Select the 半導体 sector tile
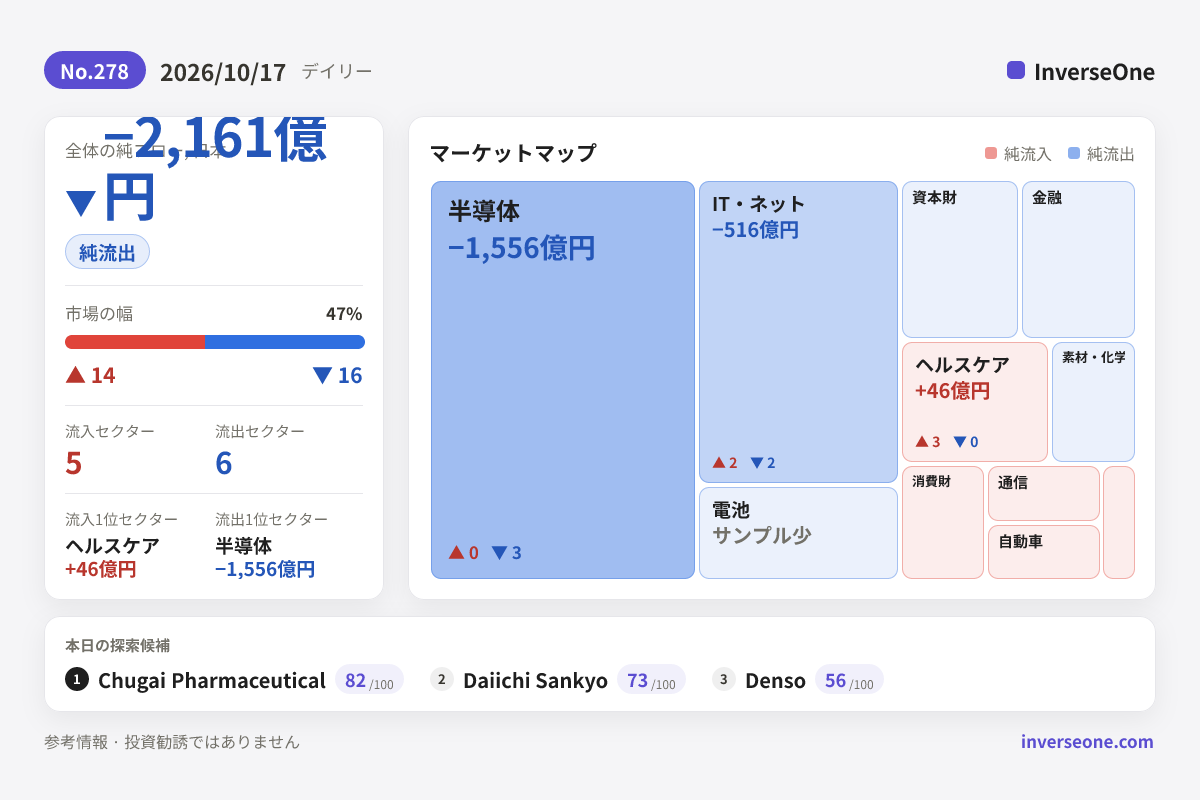 (563, 380)
